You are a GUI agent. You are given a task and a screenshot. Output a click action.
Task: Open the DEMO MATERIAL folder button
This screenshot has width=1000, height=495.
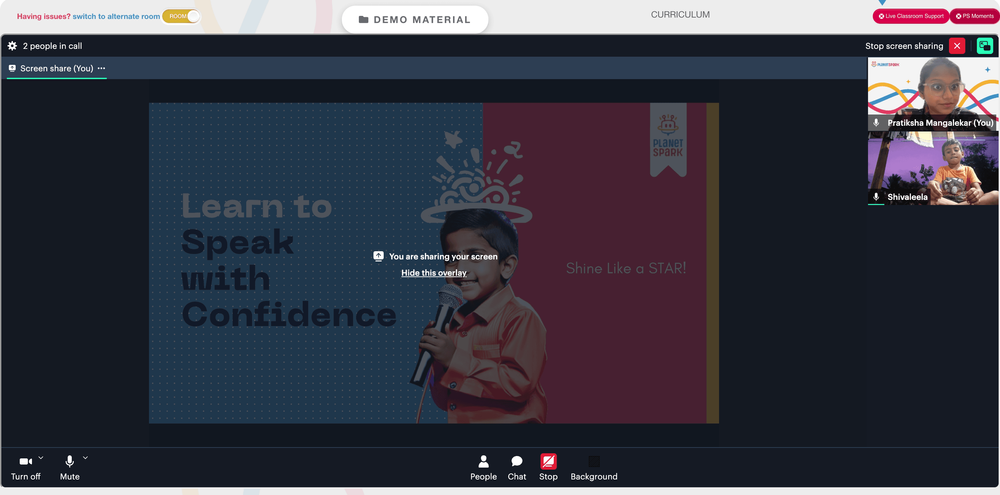click(415, 20)
